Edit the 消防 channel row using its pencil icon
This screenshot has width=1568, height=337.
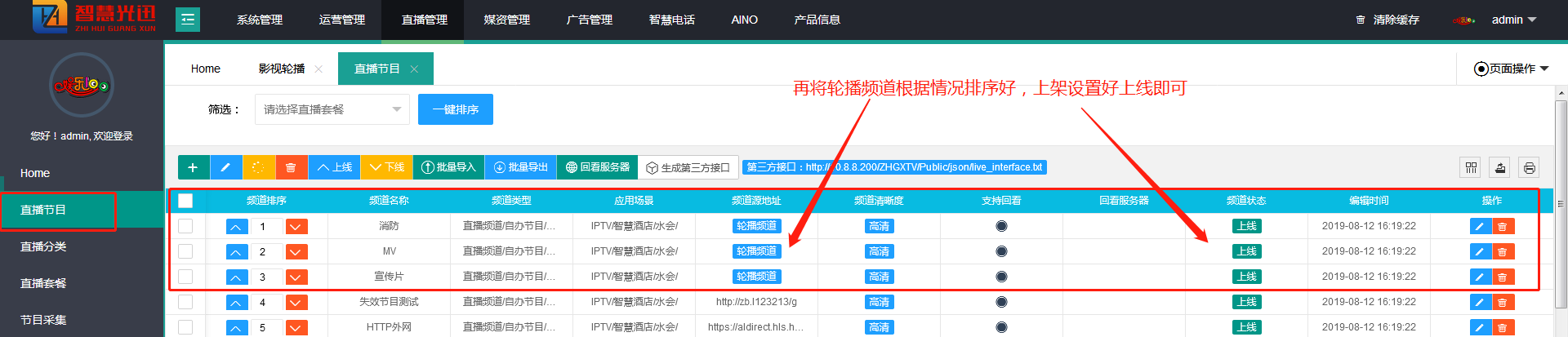[1479, 226]
